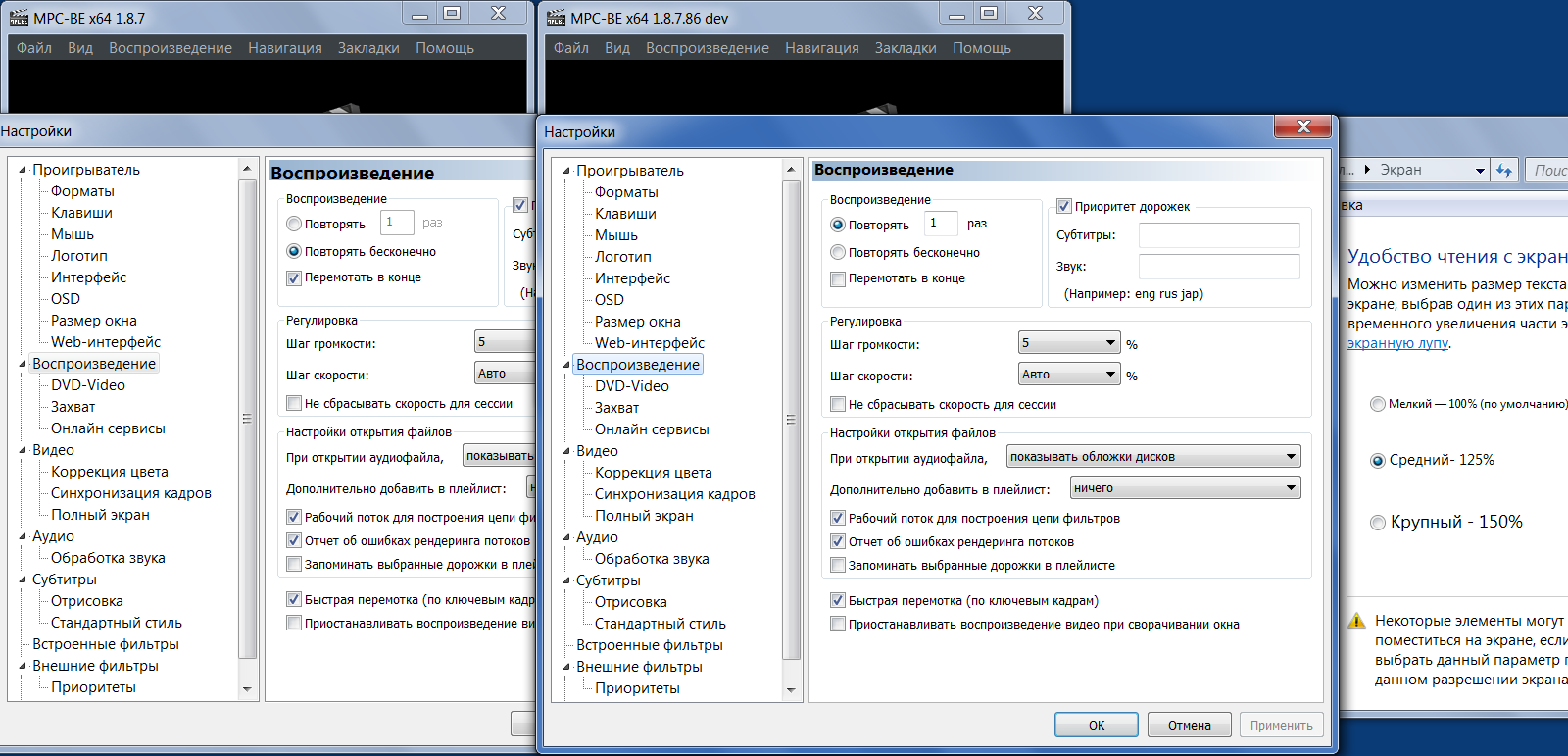The width and height of the screenshot is (1568, 756).
Task: Open 'Воспроизведение' menu in the MPC-BE 1.8.7 window
Action: pos(171,48)
